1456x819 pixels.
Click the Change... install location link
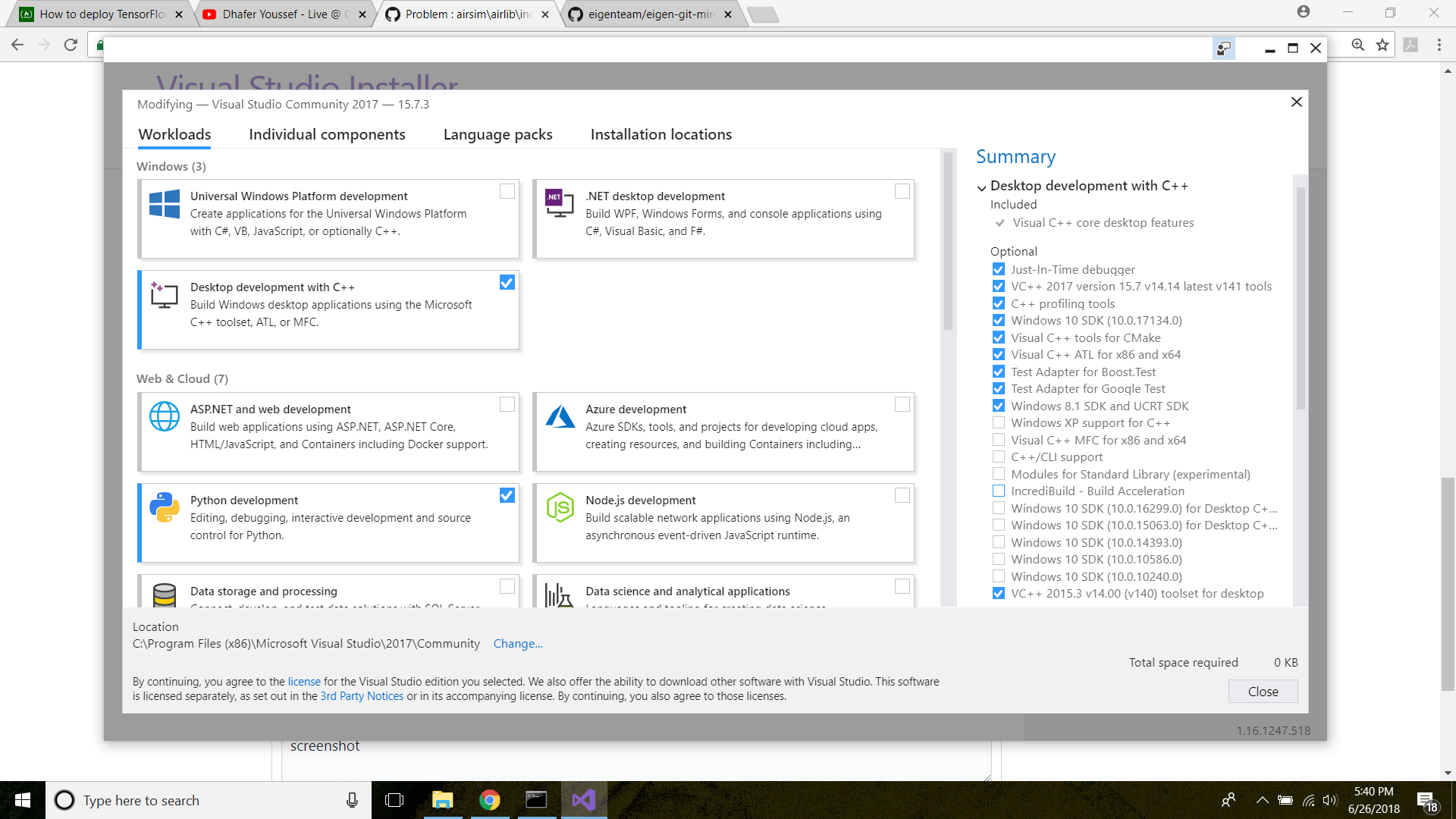518,643
